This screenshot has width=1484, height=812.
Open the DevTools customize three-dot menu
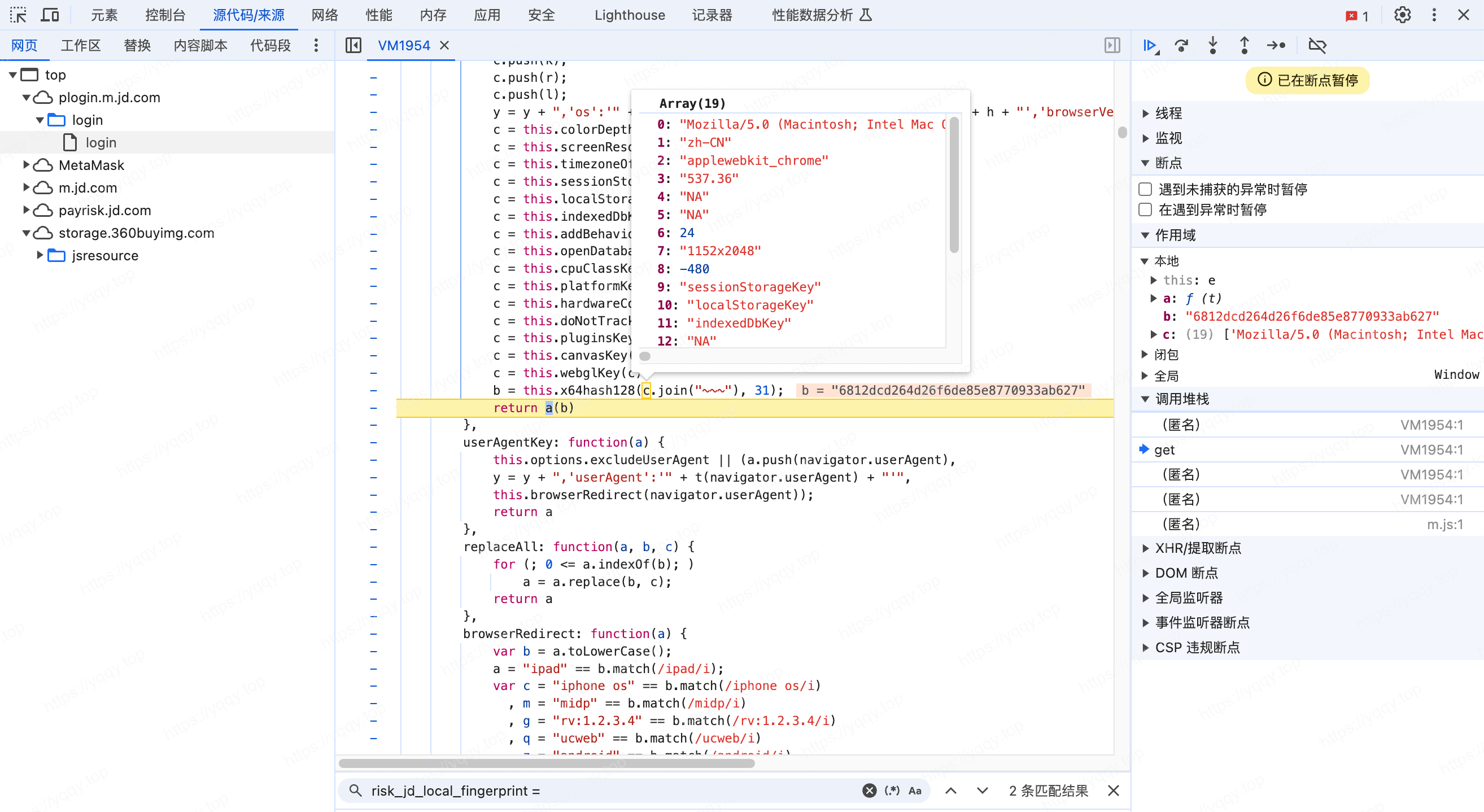click(1434, 15)
